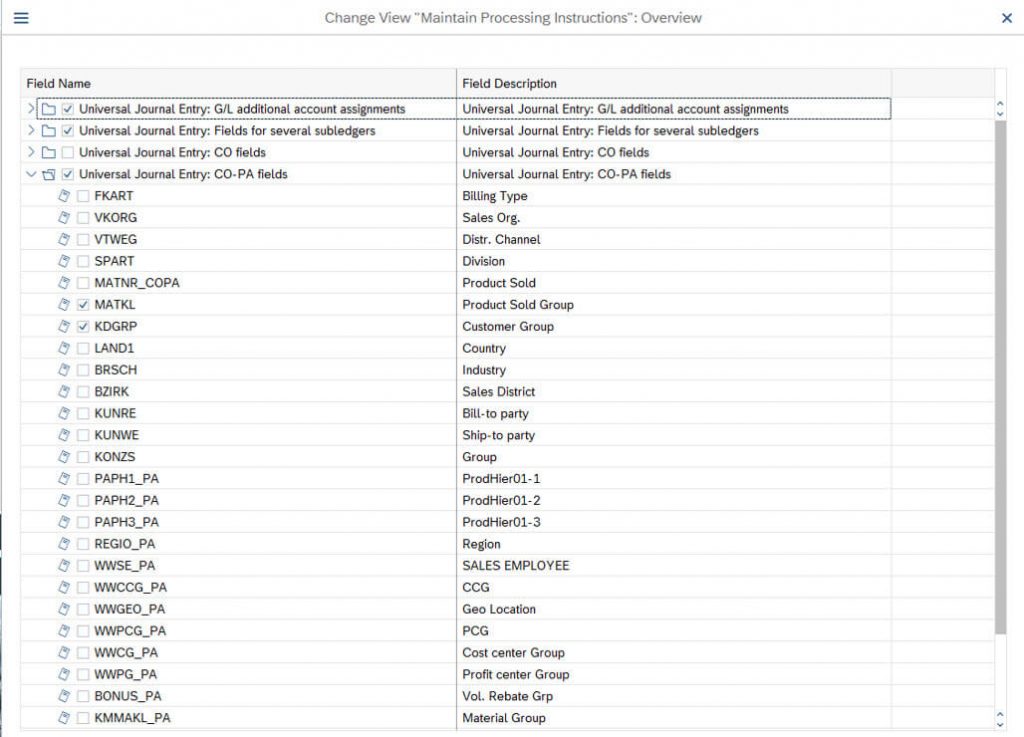Select the Customer Group description cell
The image size is (1024, 737).
(674, 326)
